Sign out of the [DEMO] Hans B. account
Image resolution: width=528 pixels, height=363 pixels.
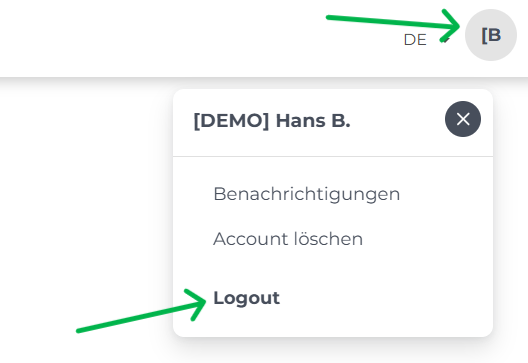(246, 298)
